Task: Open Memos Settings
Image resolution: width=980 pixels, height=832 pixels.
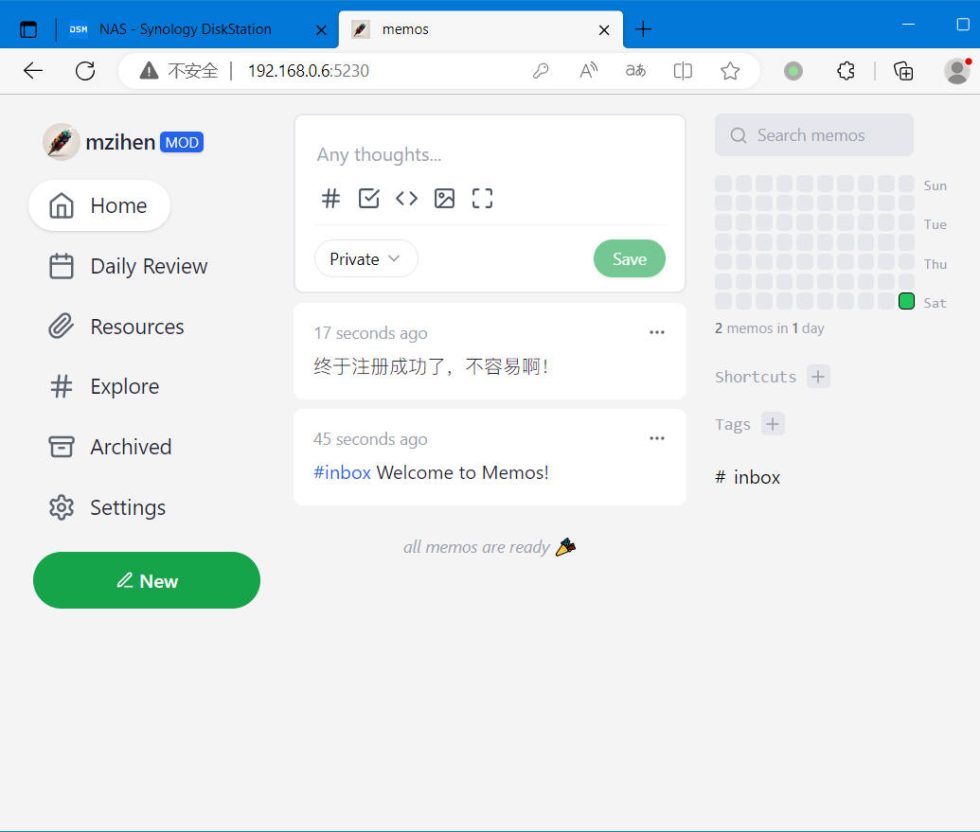Action: point(127,507)
